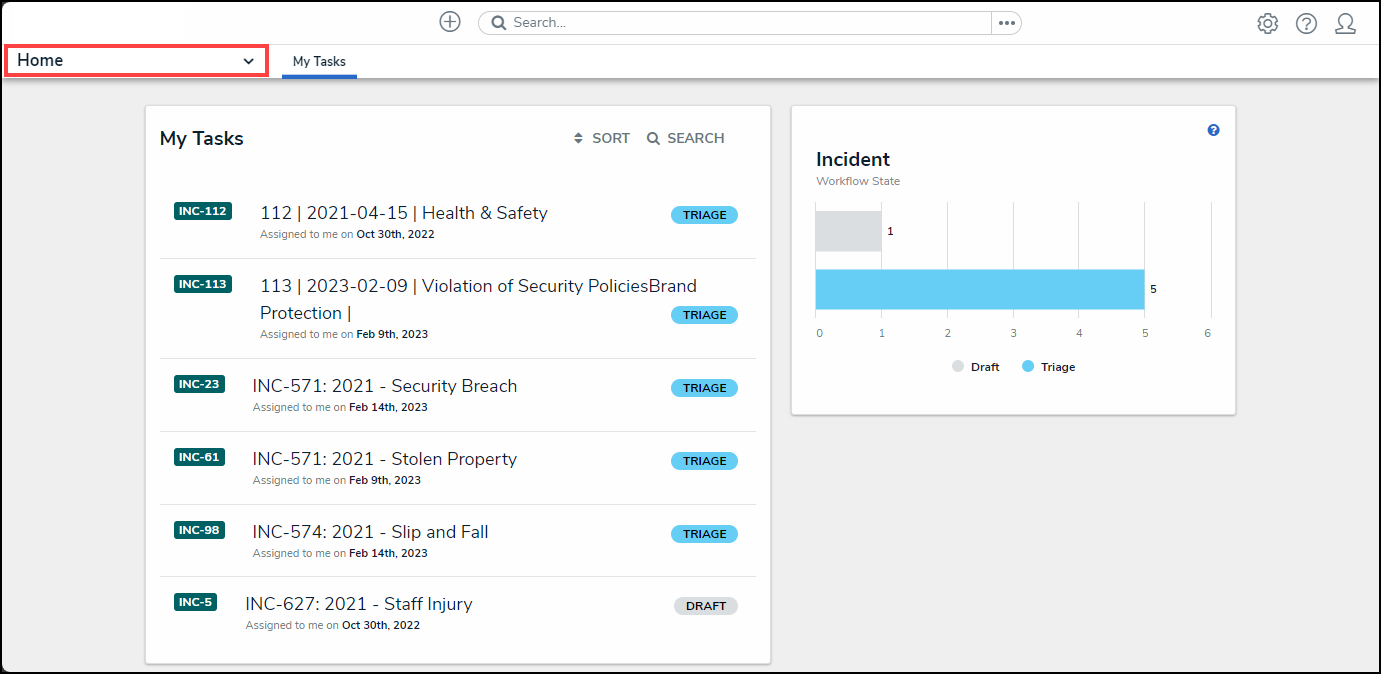Click the gray Draft bar in chart

point(848,231)
